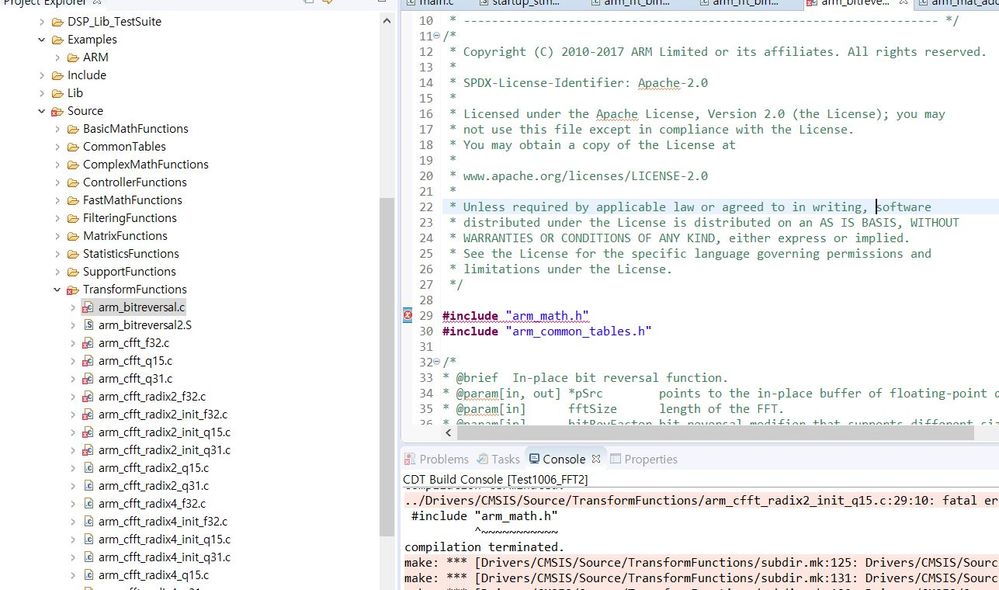Select arm_cfft_radix4_init_f32.c in the tree
This screenshot has width=999, height=590.
point(162,521)
